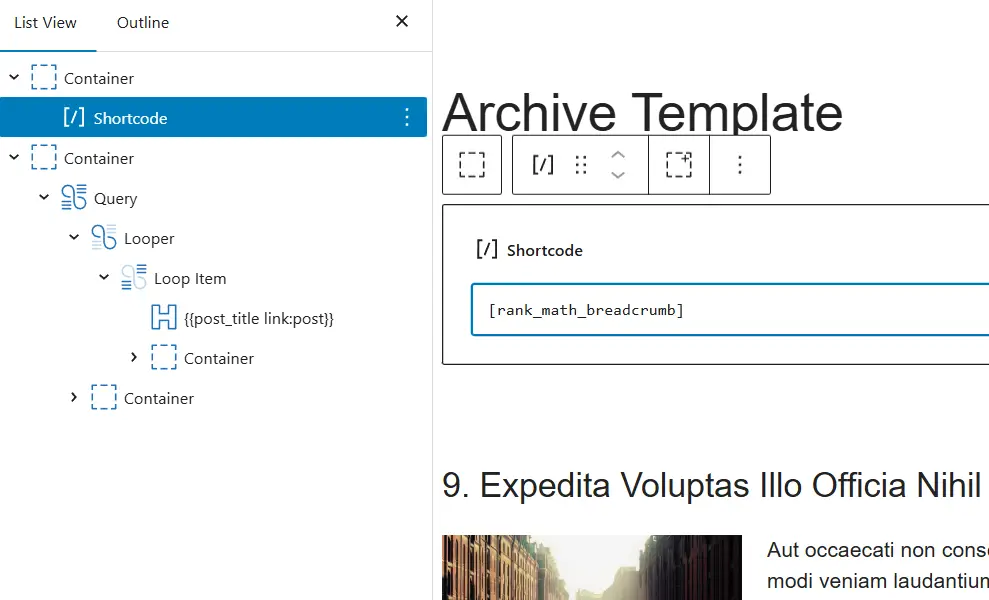Collapse the Query block tree item
Viewport: 989px width, 600px height.
(x=44, y=198)
